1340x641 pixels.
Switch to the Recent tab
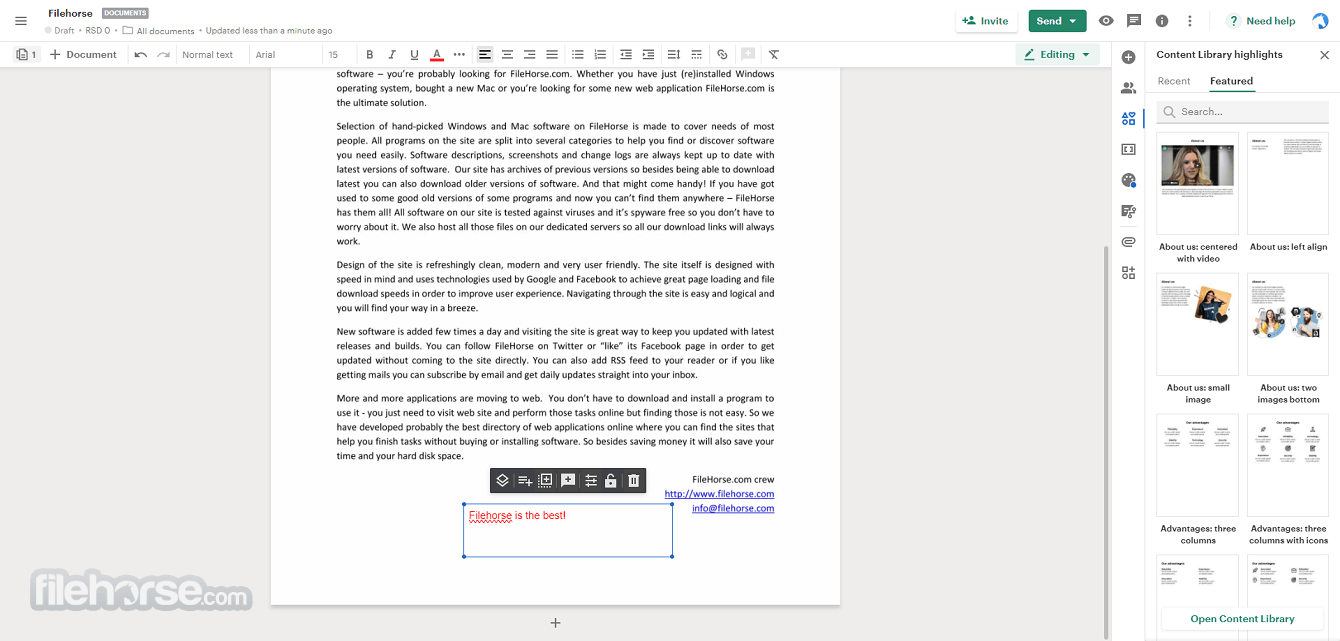click(1174, 81)
